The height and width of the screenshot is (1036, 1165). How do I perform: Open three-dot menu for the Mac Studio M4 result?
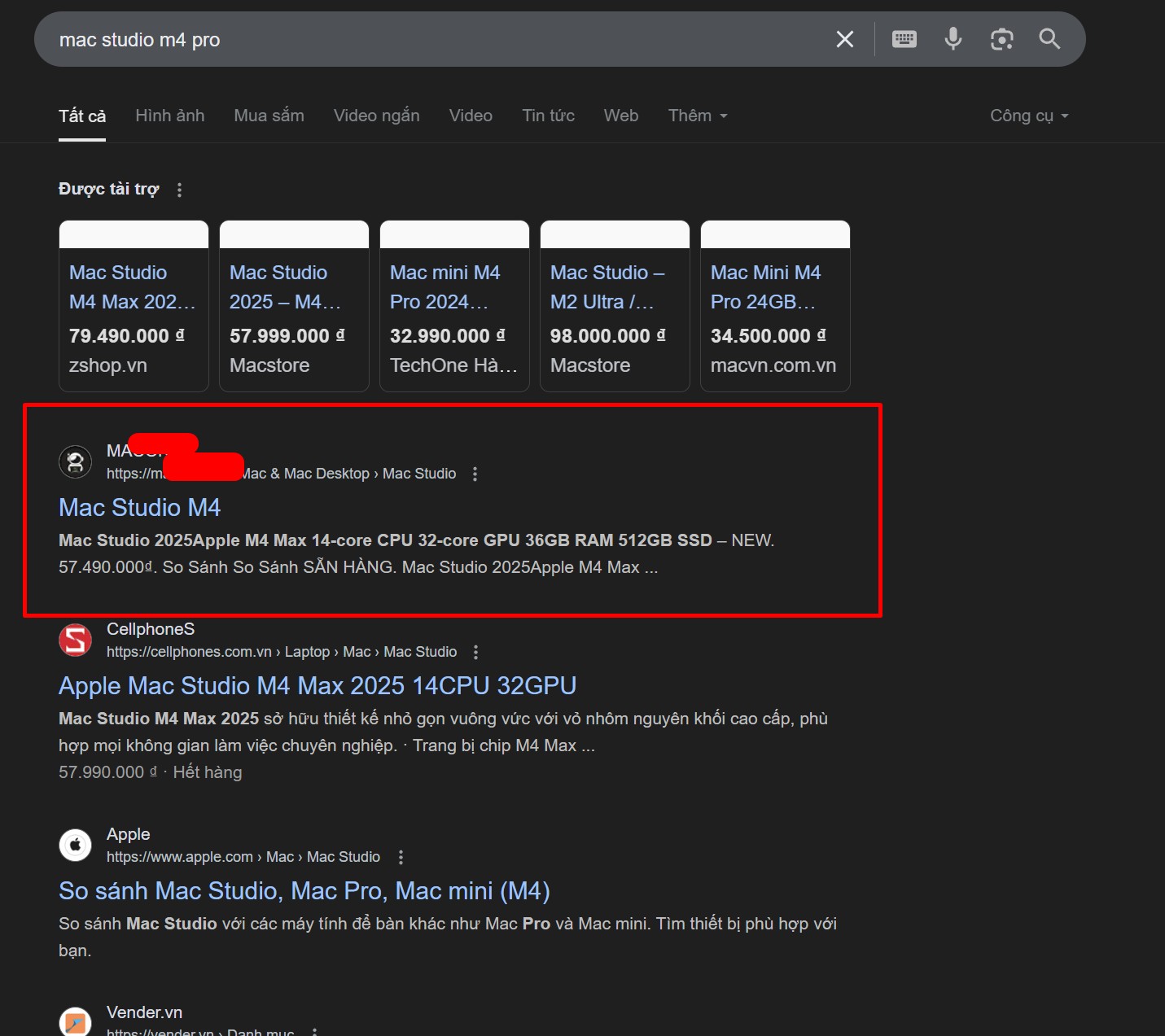475,474
